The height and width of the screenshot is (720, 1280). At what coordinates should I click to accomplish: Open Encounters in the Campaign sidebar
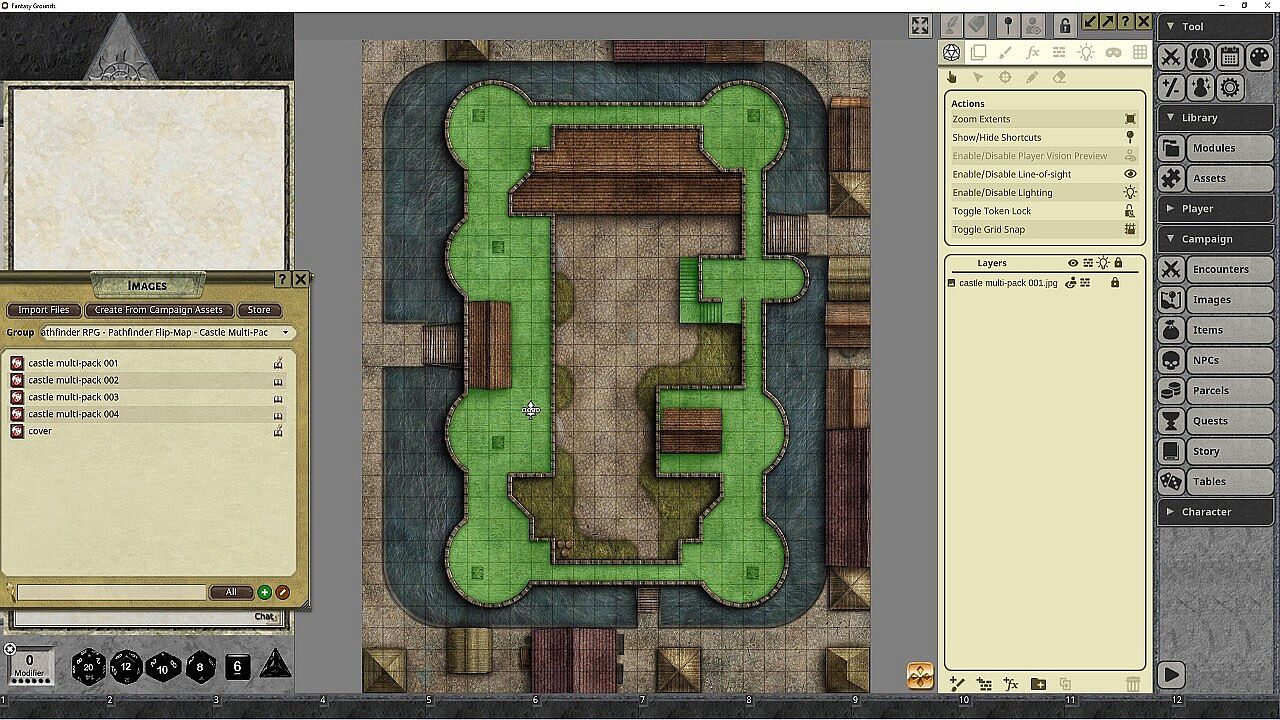point(1216,269)
